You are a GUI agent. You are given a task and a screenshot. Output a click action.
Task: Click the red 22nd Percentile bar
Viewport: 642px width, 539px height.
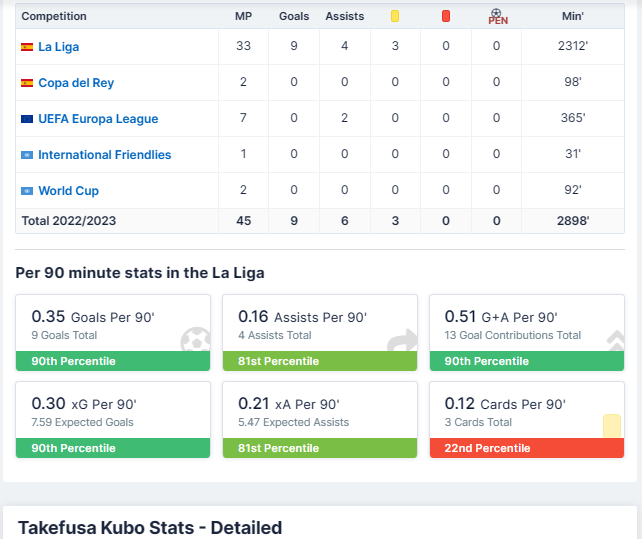click(526, 448)
